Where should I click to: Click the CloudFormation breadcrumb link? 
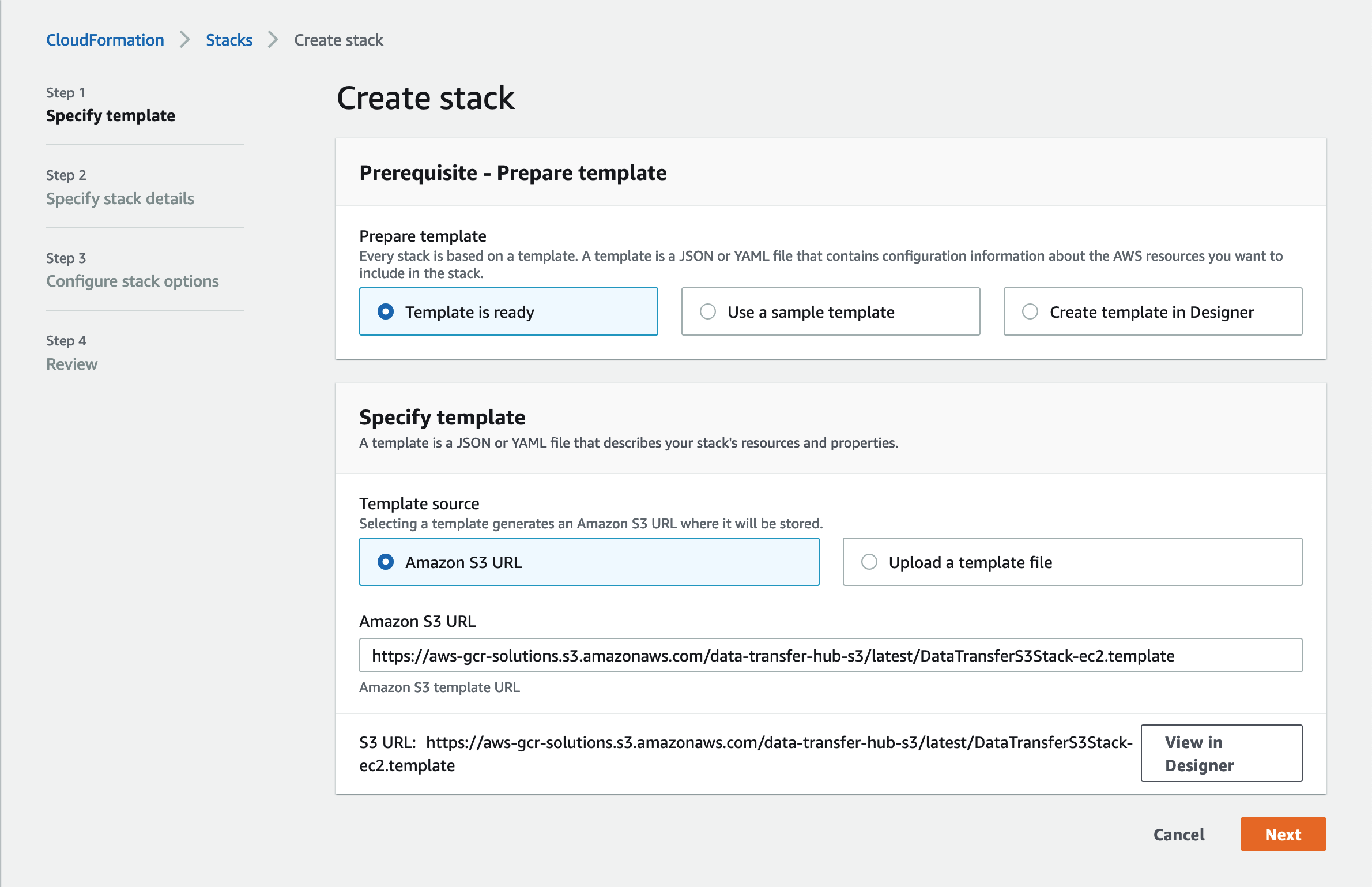click(105, 40)
